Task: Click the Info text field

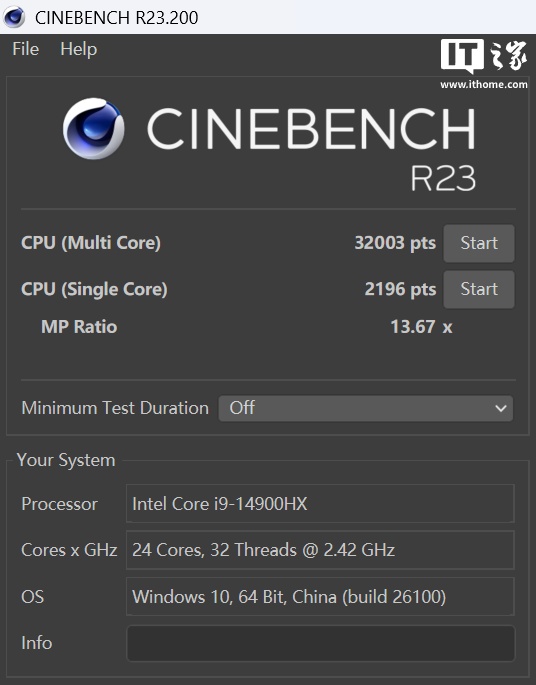Action: coord(321,643)
